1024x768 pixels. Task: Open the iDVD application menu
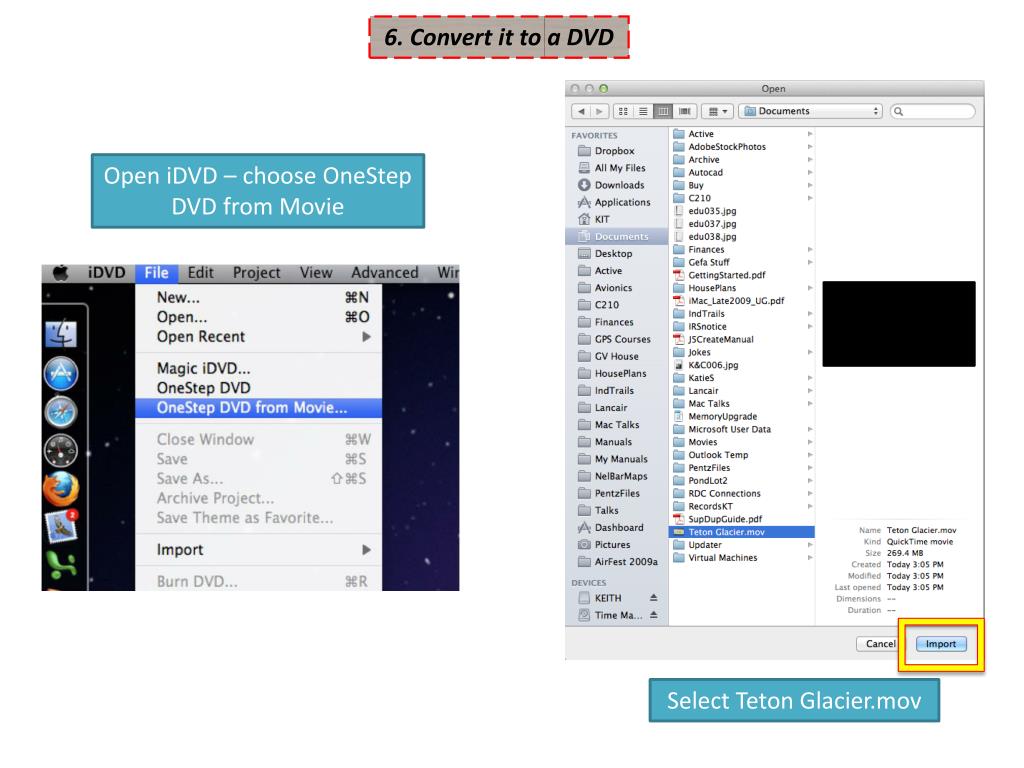click(x=106, y=272)
